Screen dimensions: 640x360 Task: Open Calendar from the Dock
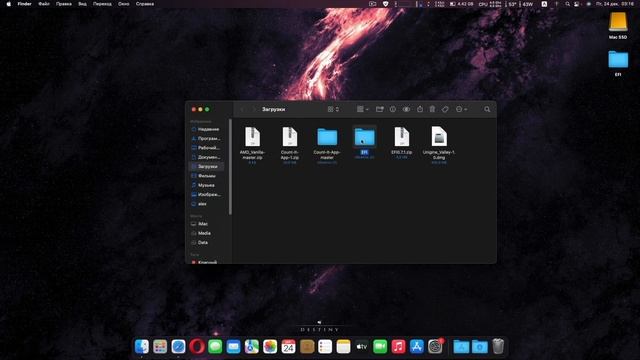(288, 347)
